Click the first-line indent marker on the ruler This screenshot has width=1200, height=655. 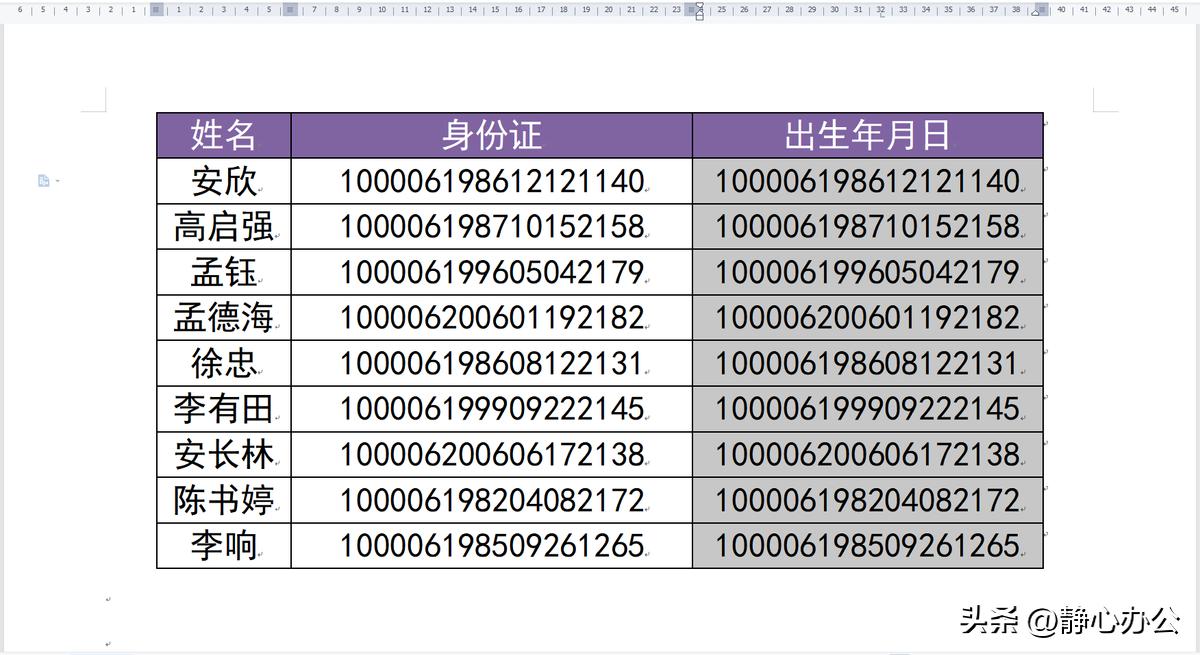pos(701,5)
